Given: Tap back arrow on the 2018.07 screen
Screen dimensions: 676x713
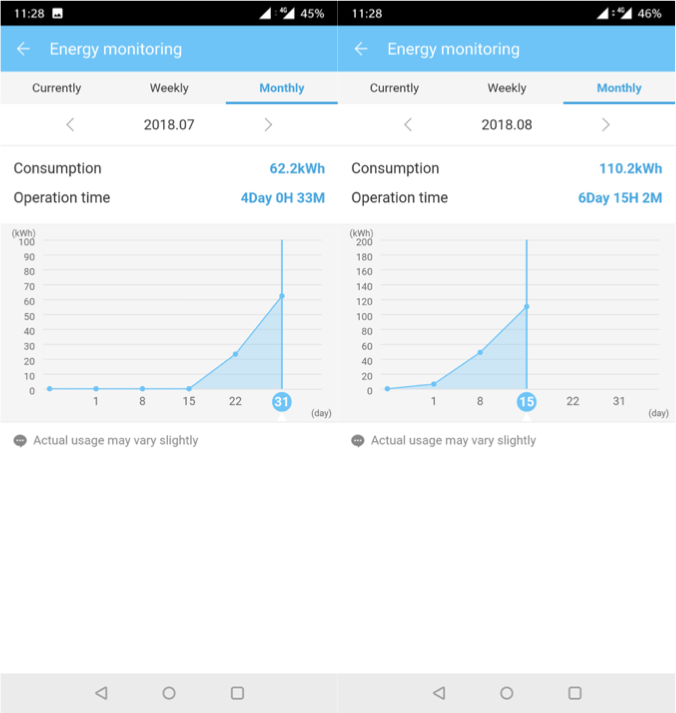Looking at the screenshot, I should coord(24,49).
